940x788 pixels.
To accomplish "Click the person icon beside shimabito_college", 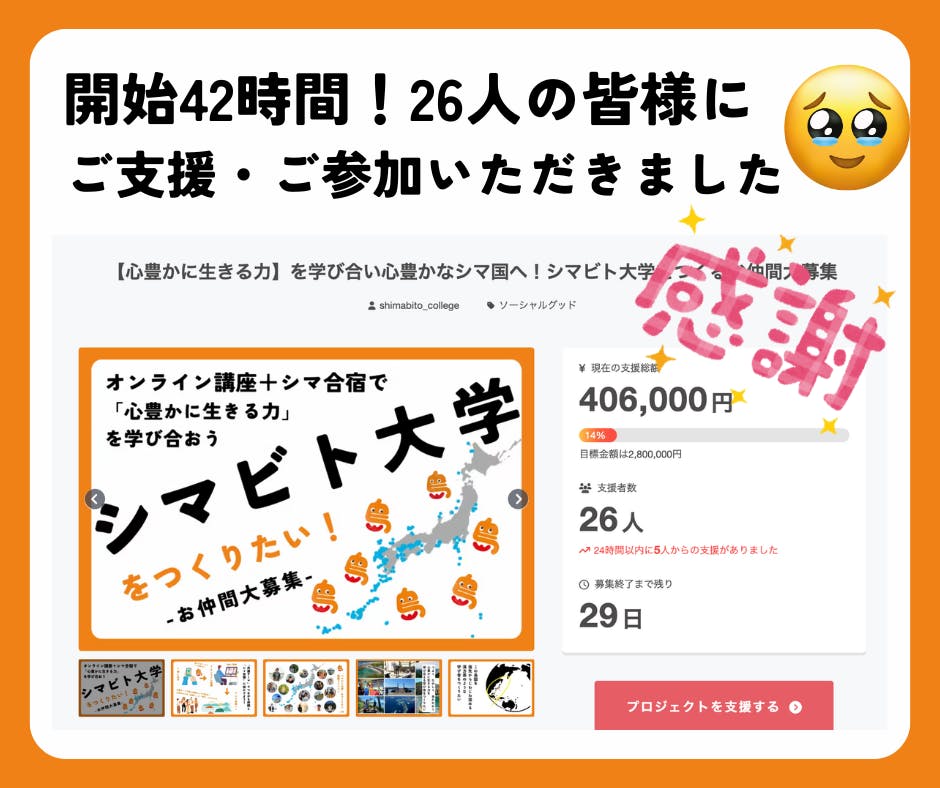I will click(372, 305).
